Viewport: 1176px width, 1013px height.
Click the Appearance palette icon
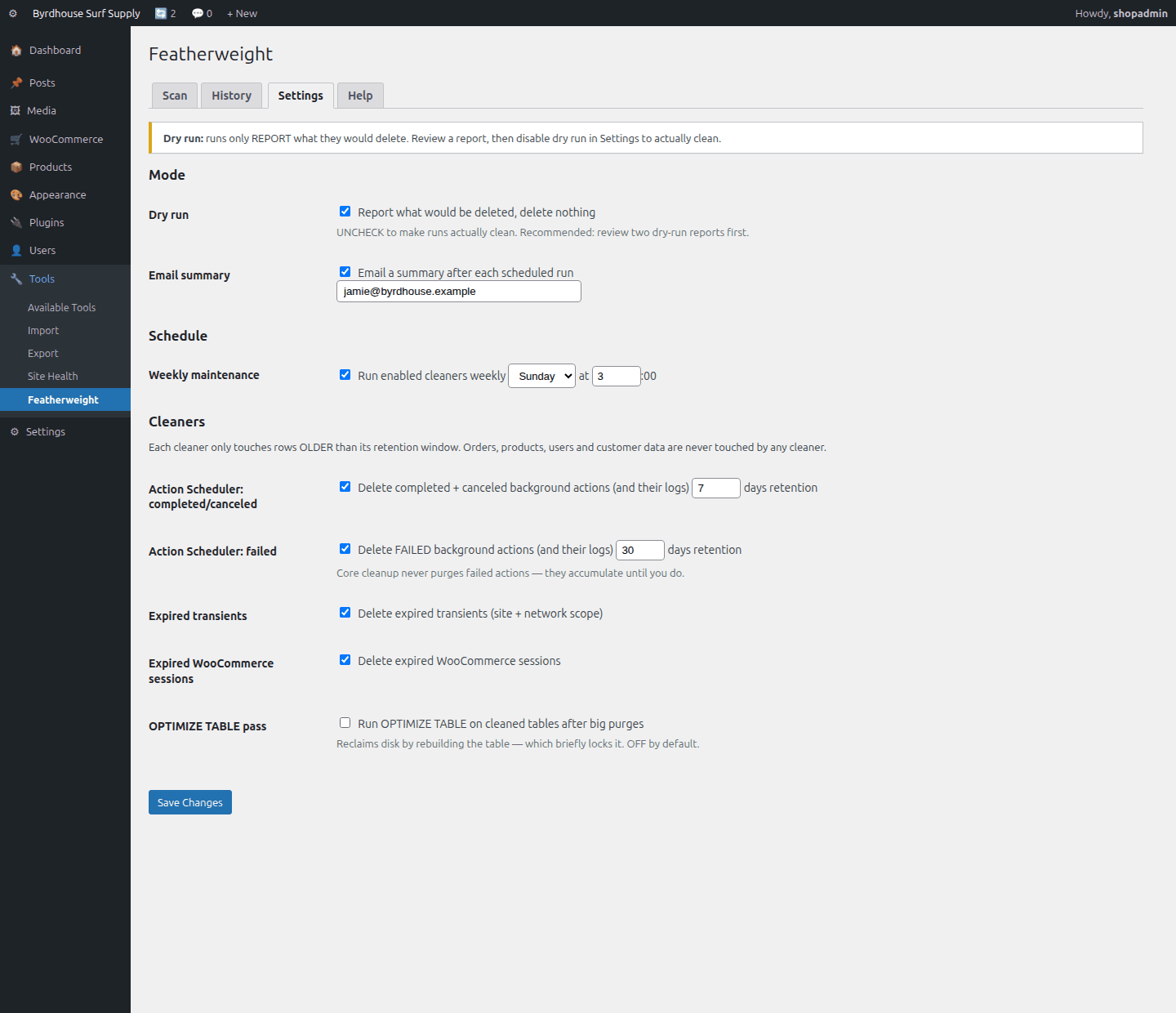pyautogui.click(x=16, y=195)
